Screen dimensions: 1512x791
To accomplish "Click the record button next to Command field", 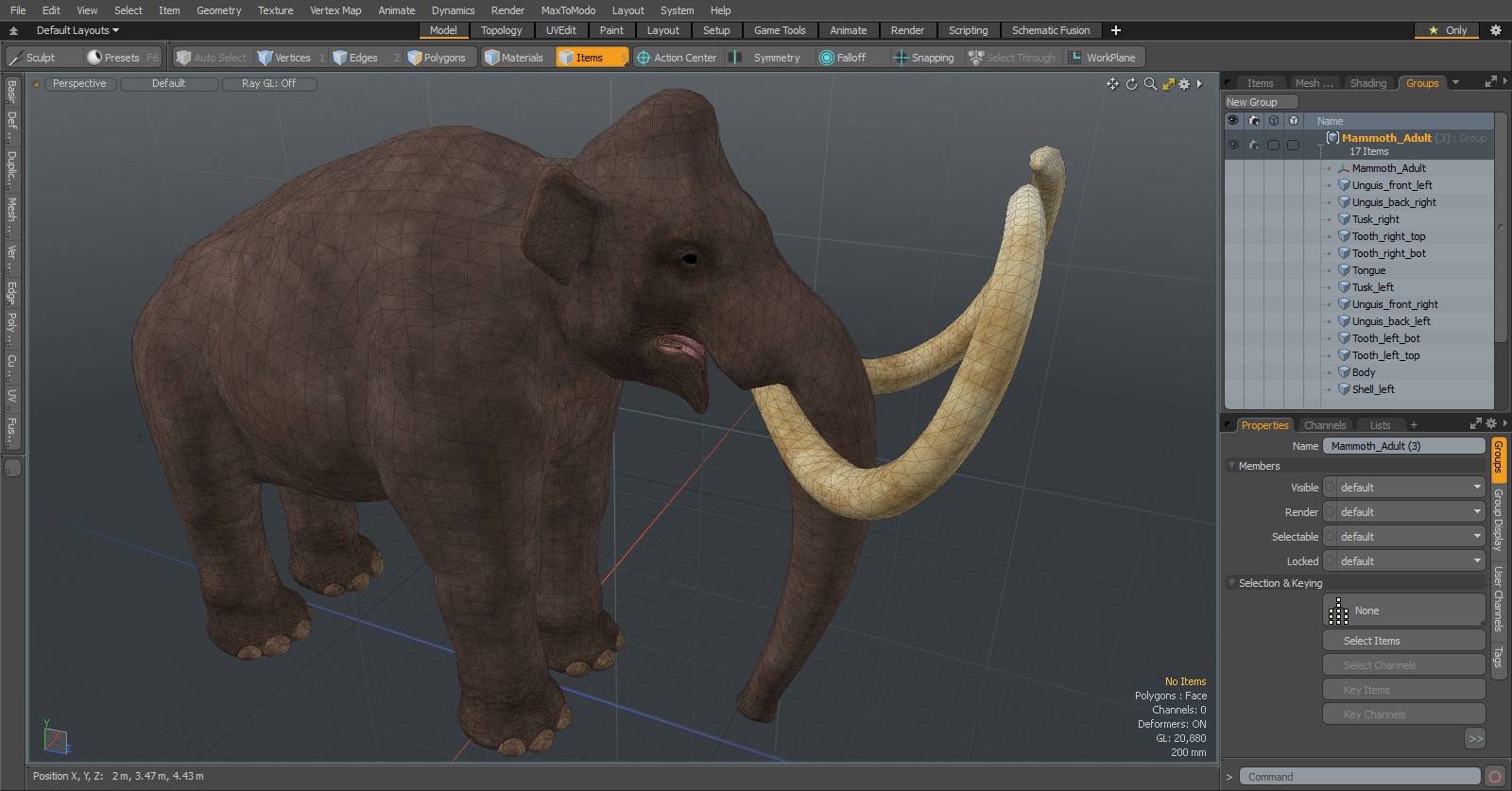I will pyautogui.click(x=1494, y=777).
